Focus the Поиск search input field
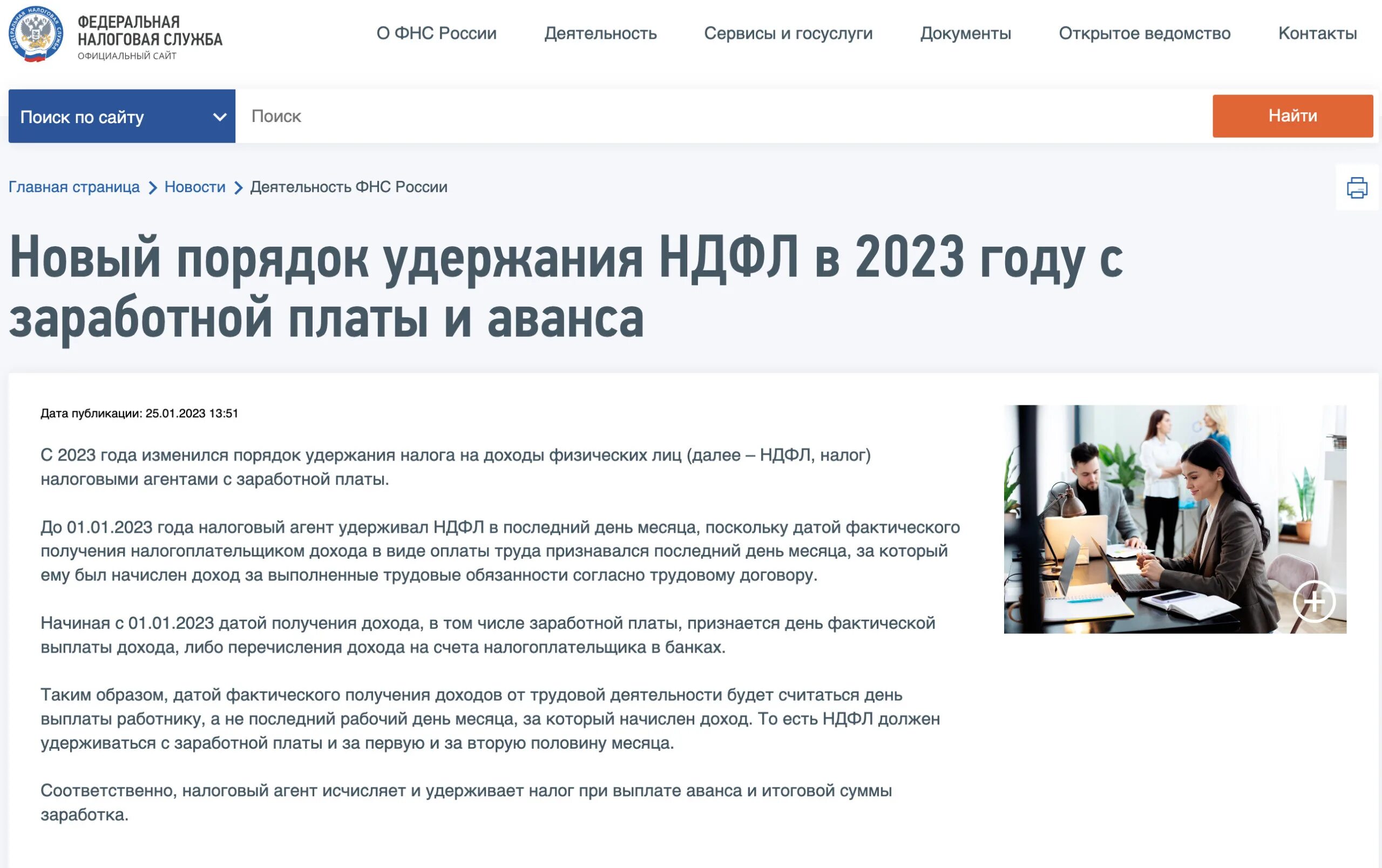 [723, 116]
